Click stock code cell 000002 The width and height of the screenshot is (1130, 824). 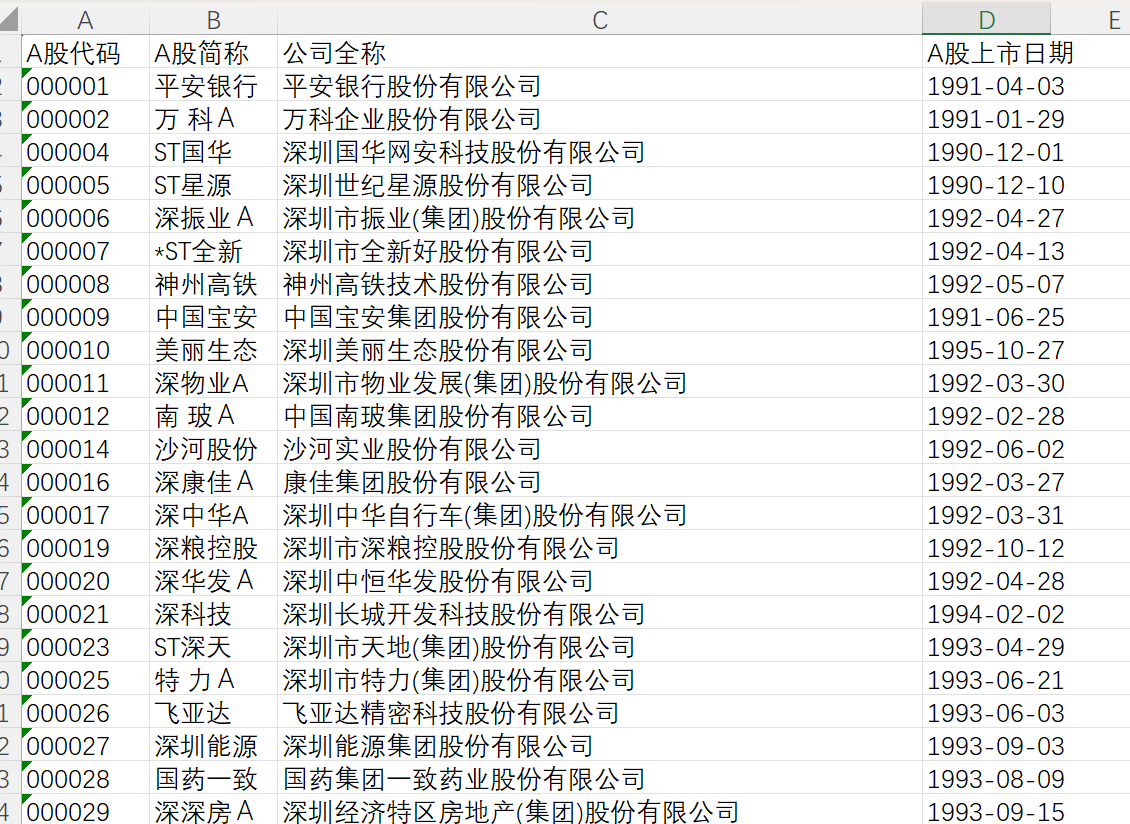pyautogui.click(x=68, y=119)
